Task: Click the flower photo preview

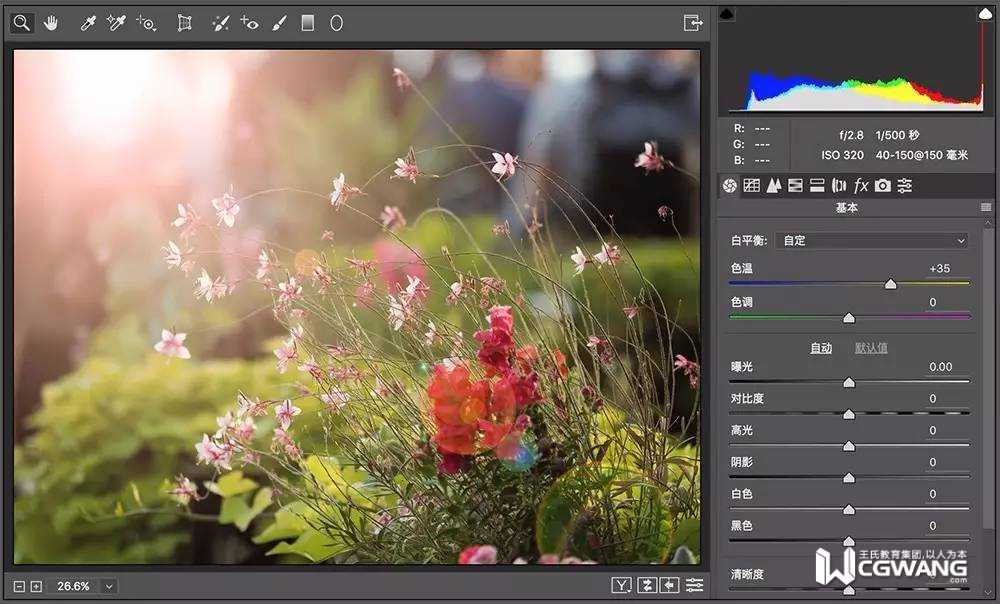Action: [x=357, y=307]
